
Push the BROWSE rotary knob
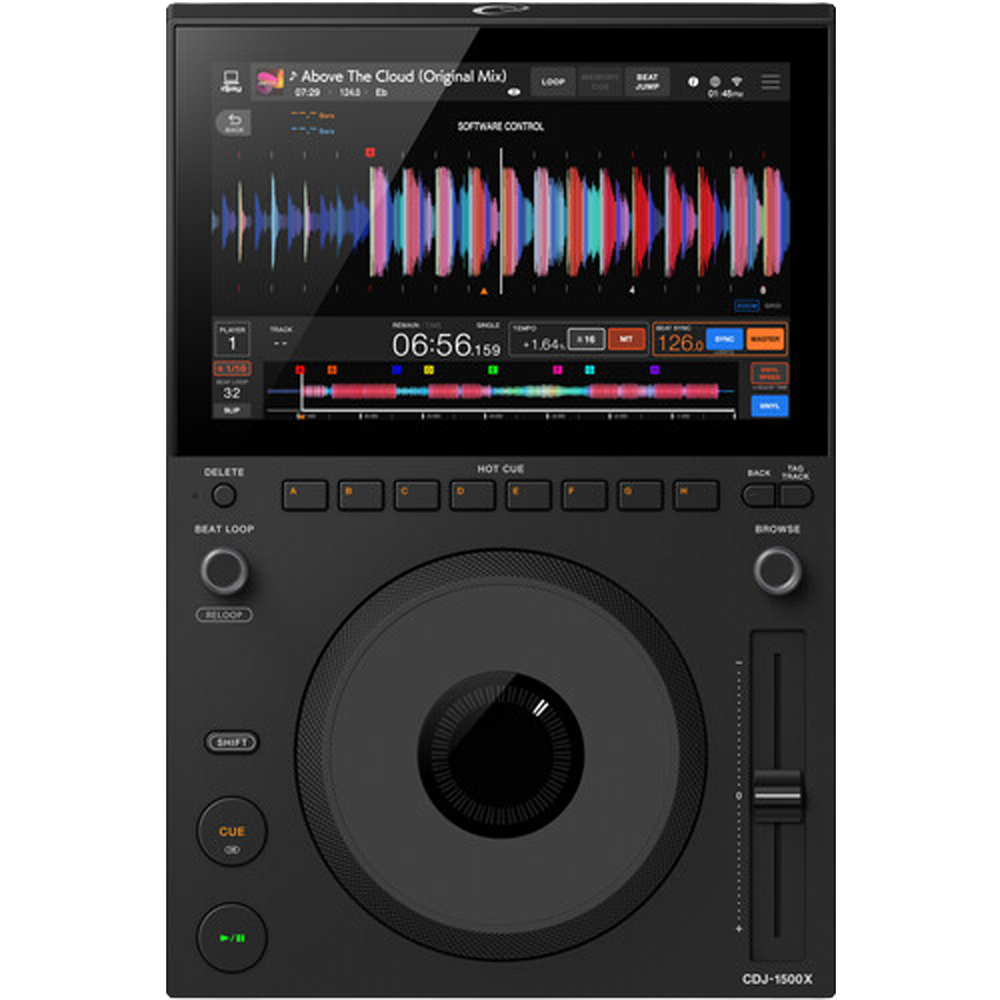[777, 571]
